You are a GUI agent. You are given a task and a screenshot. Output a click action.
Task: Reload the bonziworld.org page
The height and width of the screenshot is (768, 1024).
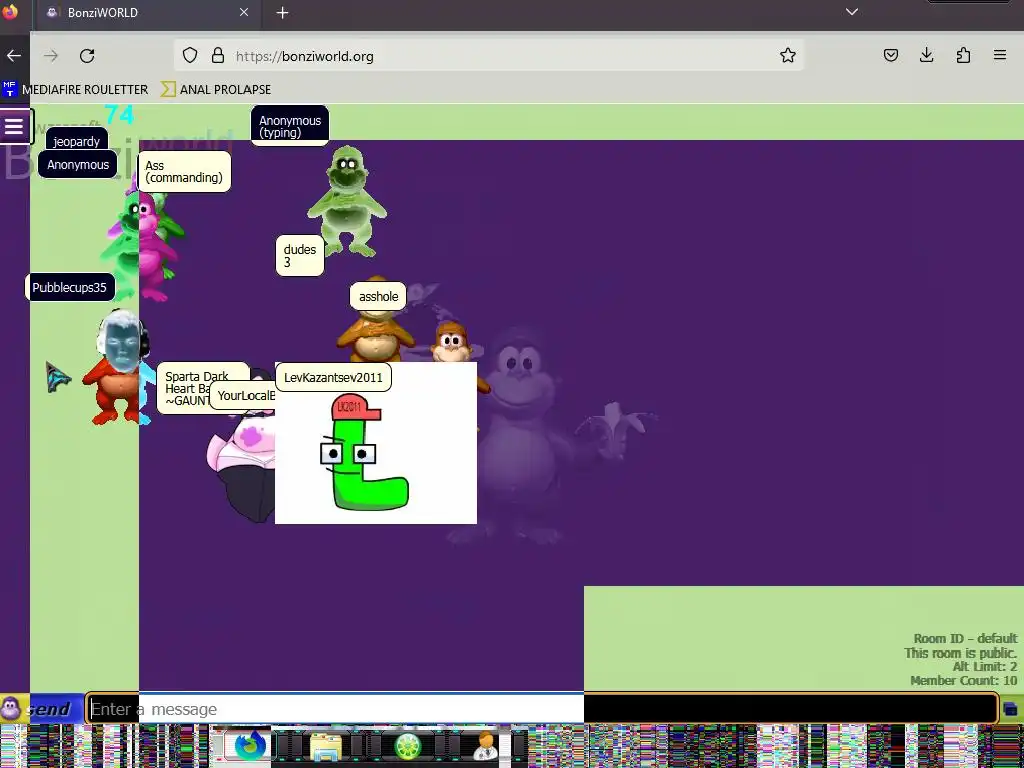(88, 56)
